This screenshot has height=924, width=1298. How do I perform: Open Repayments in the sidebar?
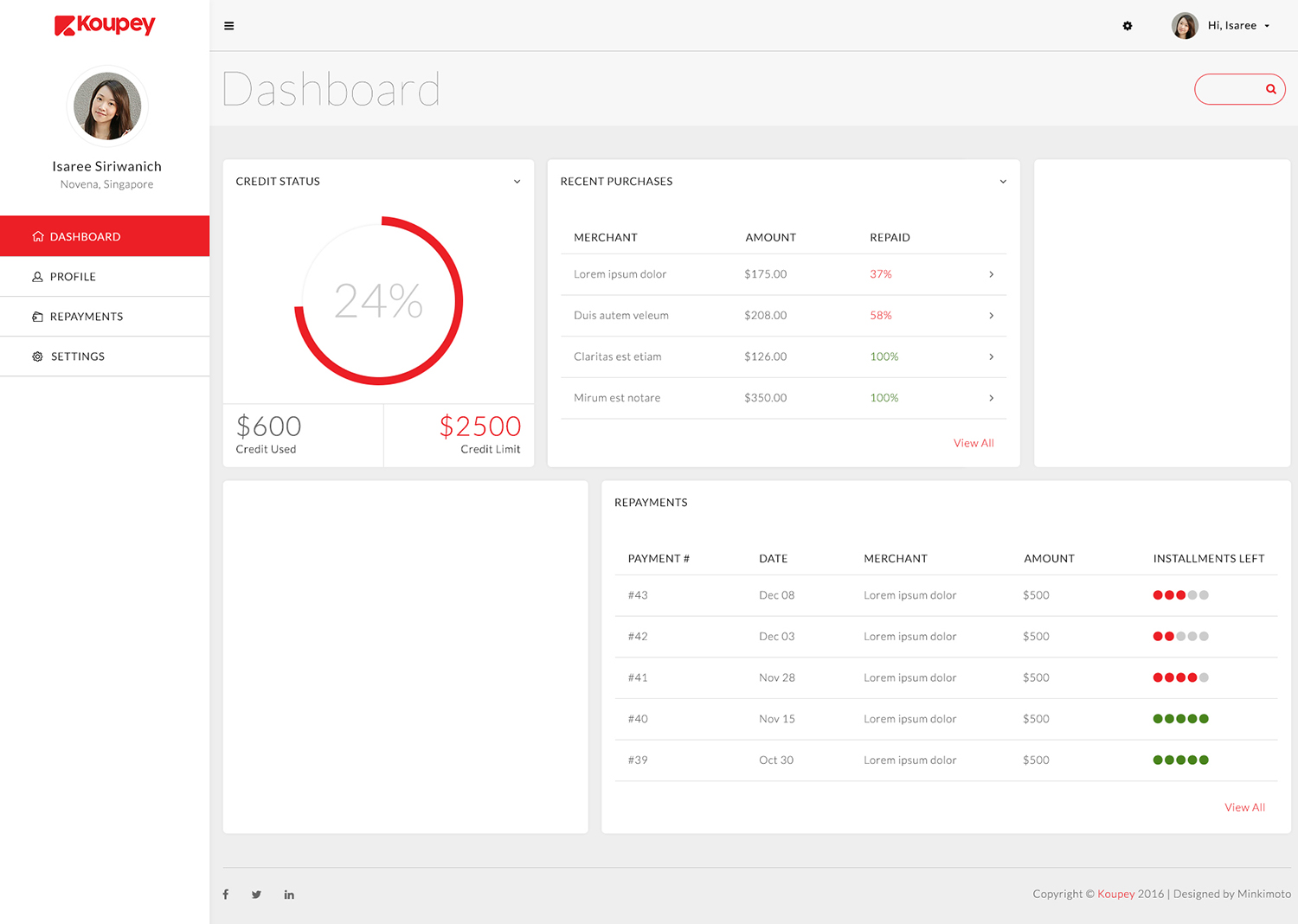(x=105, y=317)
